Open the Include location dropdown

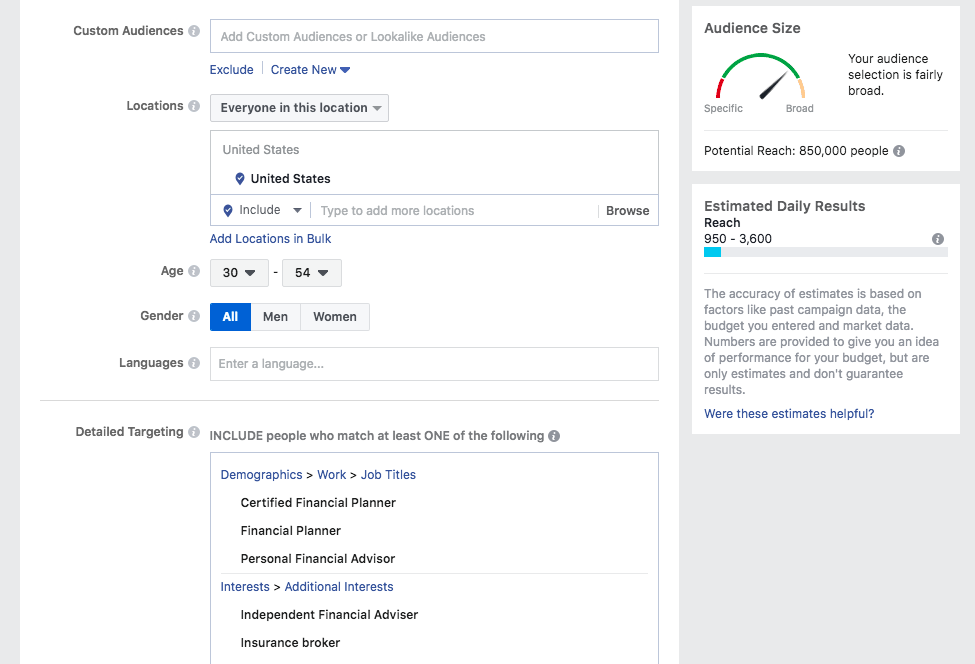point(262,211)
